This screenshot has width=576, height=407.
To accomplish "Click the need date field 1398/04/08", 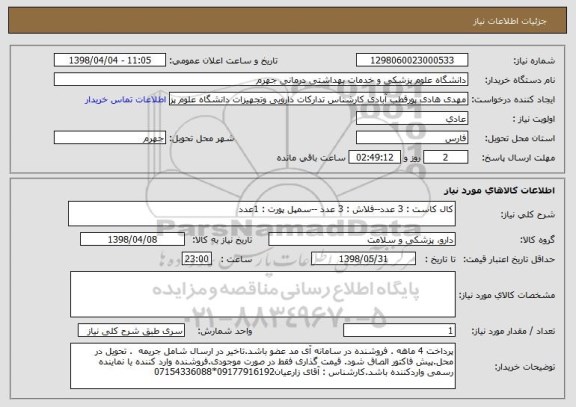I will (132, 239).
